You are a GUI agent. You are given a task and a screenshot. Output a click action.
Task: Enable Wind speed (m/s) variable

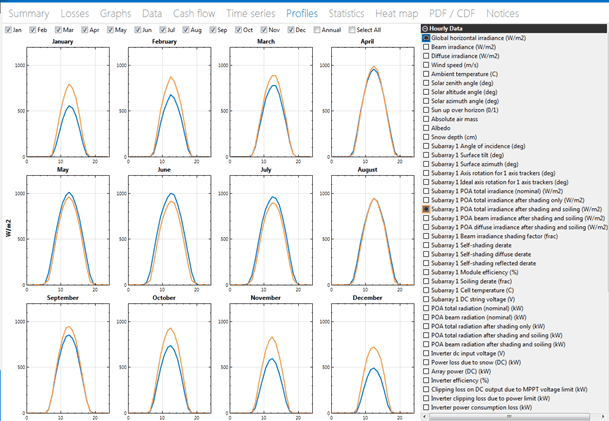426,65
